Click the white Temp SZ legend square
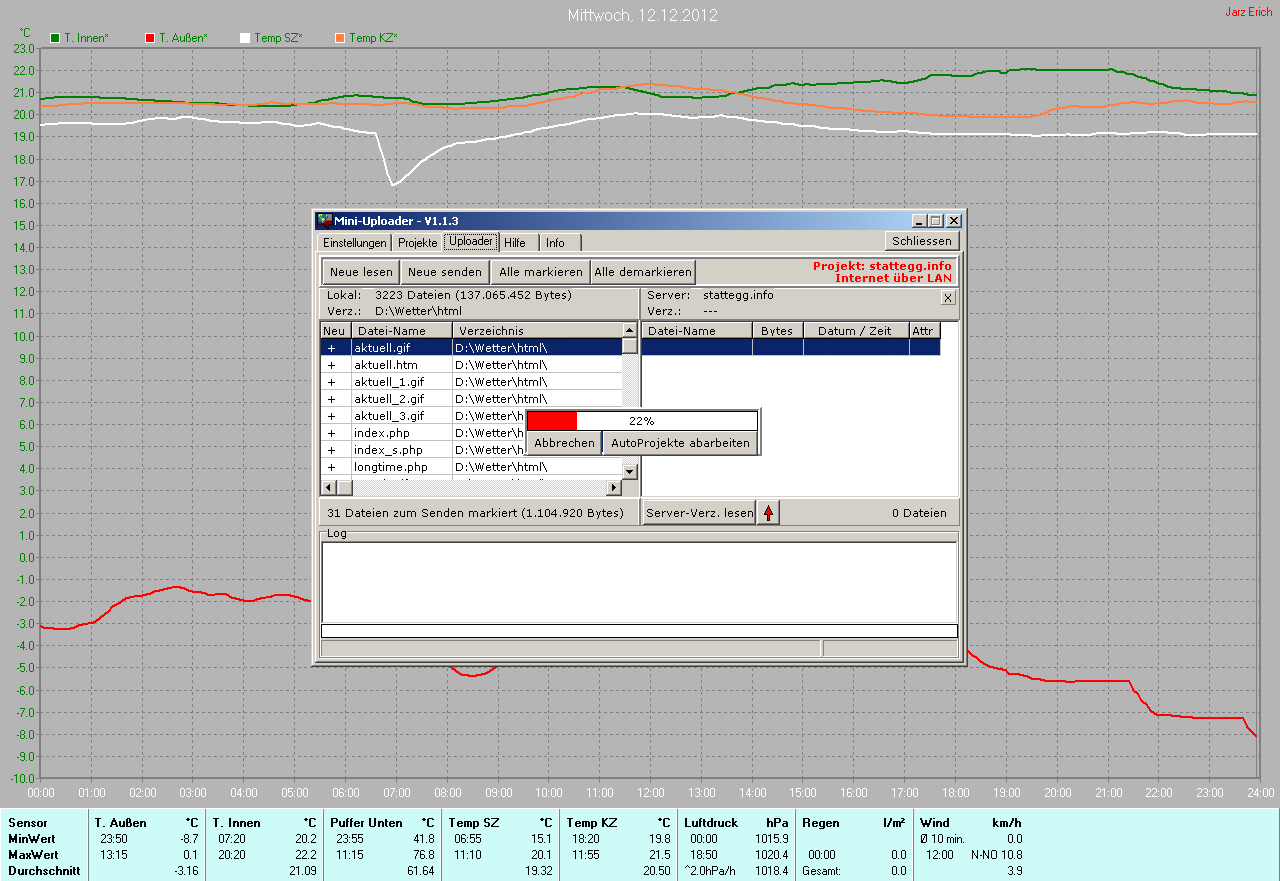 point(245,38)
